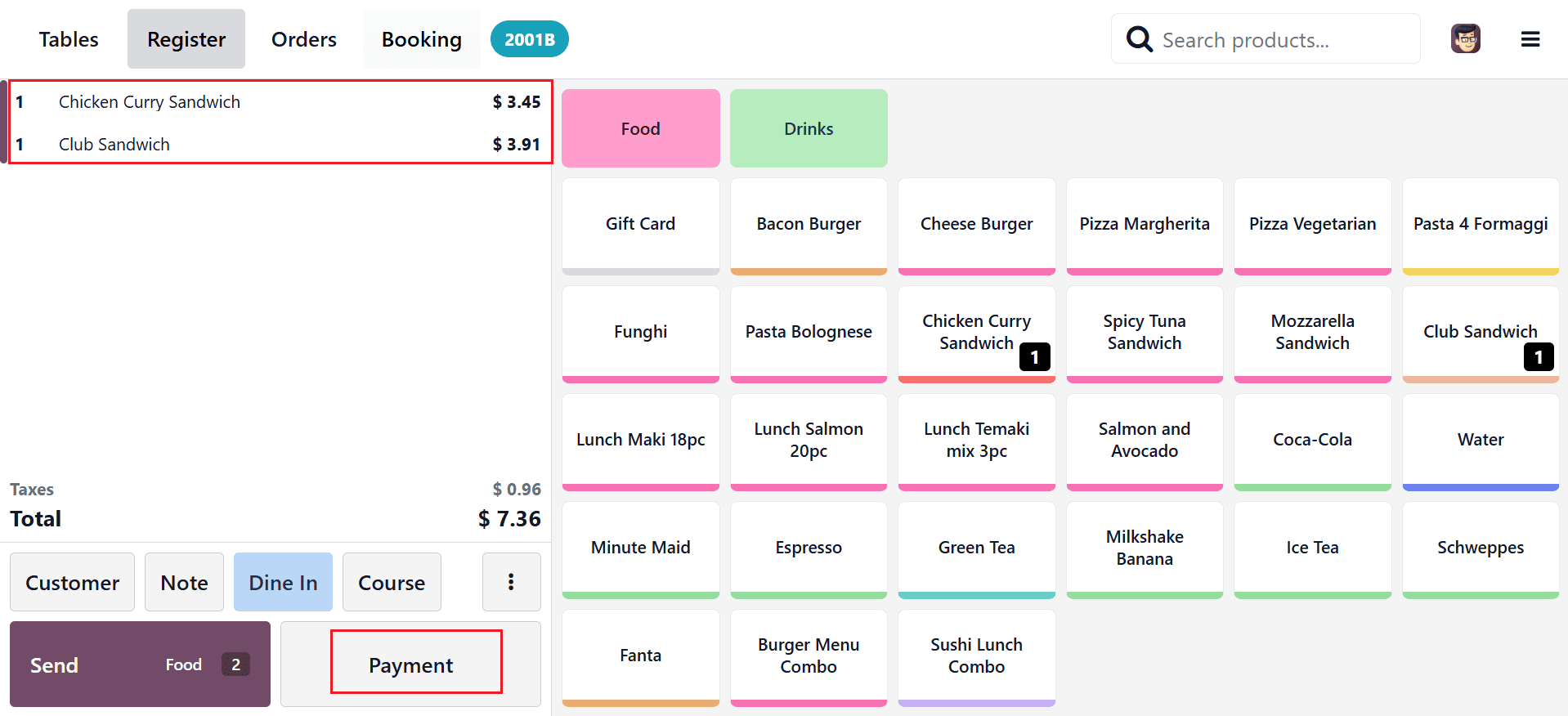Toggle Dine In mode
1568x716 pixels.
coord(283,582)
